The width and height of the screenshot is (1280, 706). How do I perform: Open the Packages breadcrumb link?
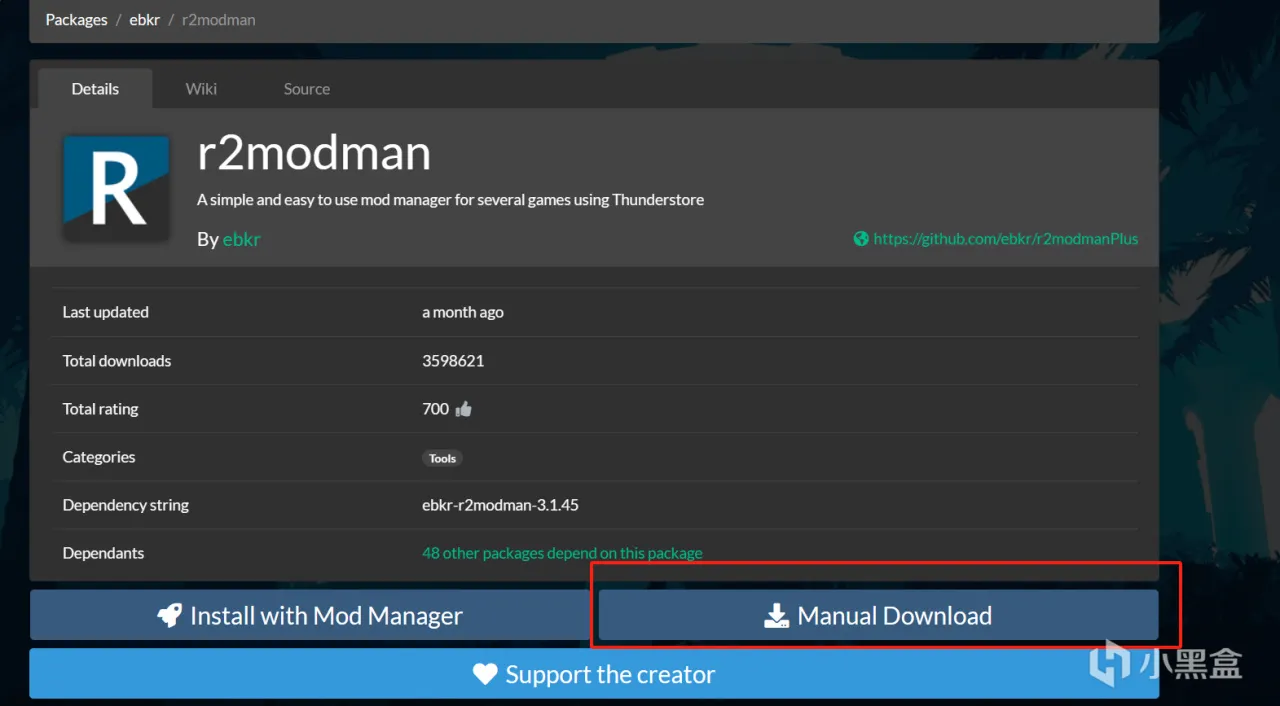(76, 20)
